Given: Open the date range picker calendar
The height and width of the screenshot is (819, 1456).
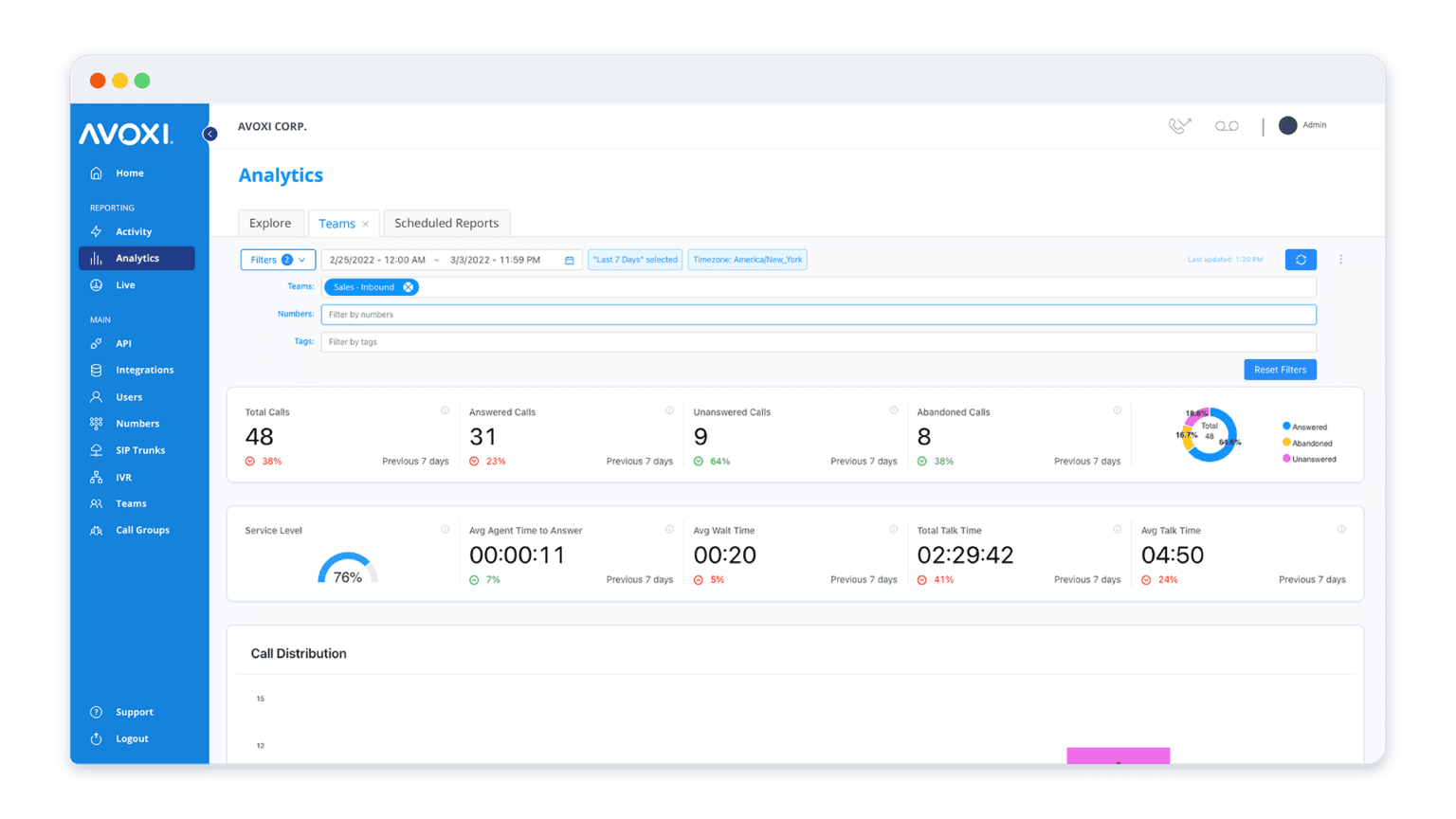Looking at the screenshot, I should pyautogui.click(x=568, y=259).
